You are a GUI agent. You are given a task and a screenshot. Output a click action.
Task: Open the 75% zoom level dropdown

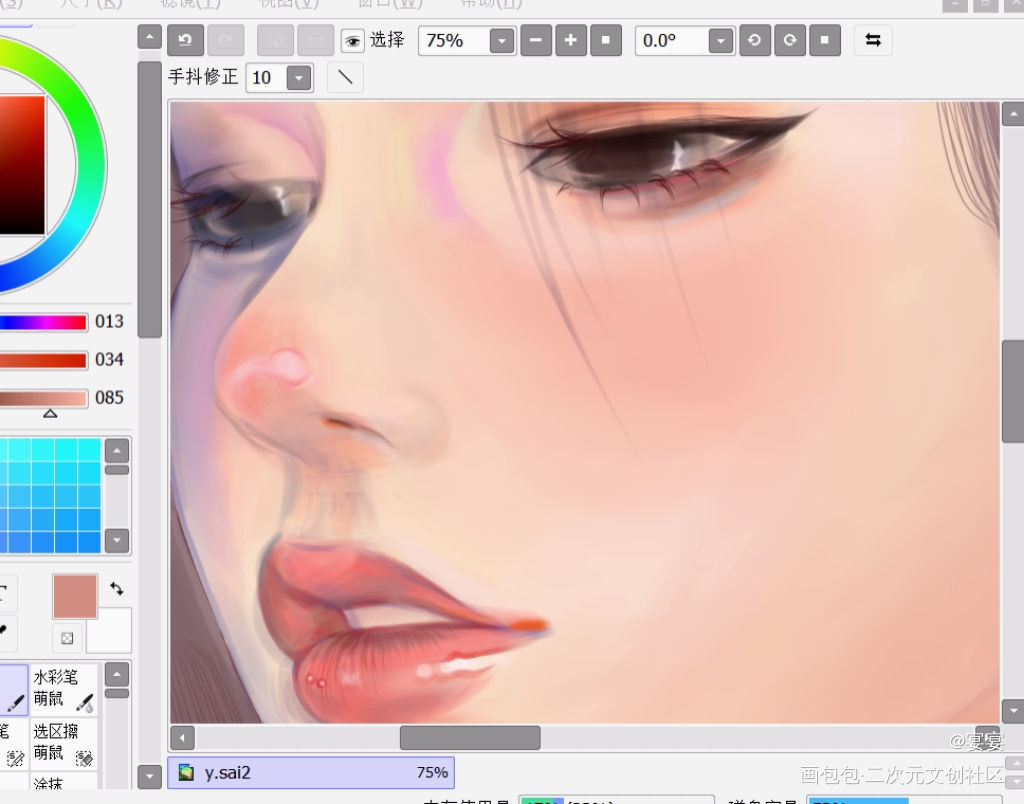[501, 41]
